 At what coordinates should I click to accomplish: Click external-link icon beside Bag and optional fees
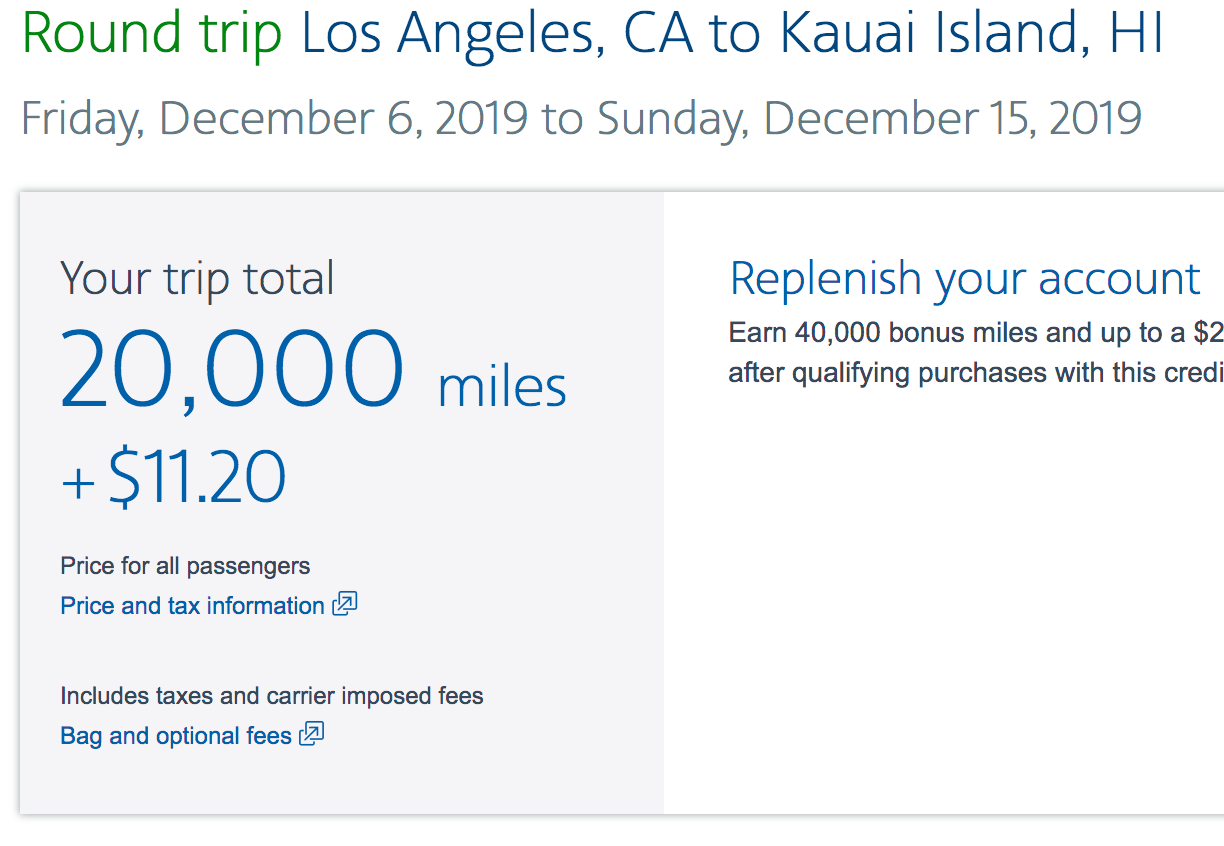312,734
